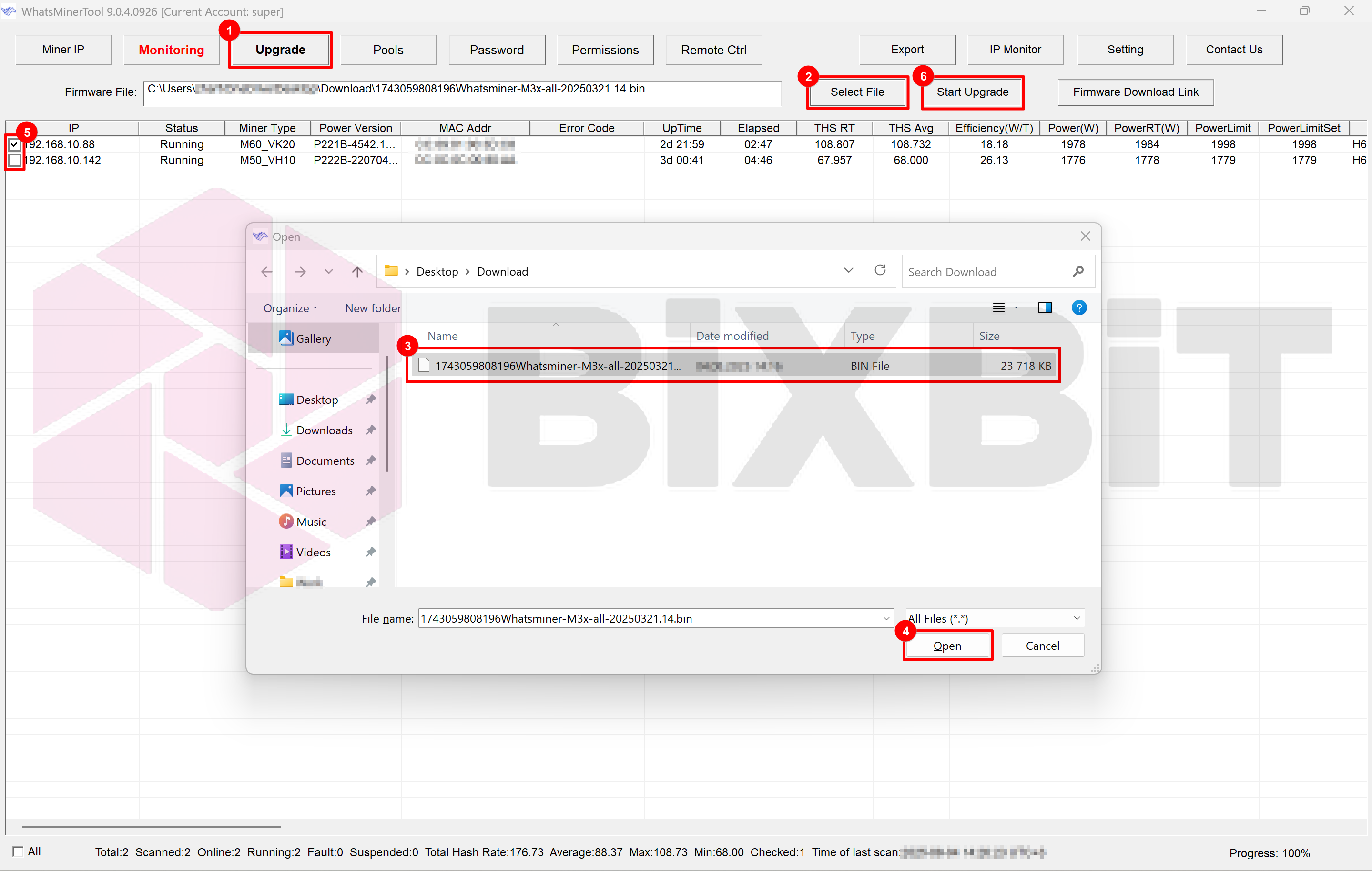Open Documents in the sidebar
The width and height of the screenshot is (1372, 871).
(325, 461)
